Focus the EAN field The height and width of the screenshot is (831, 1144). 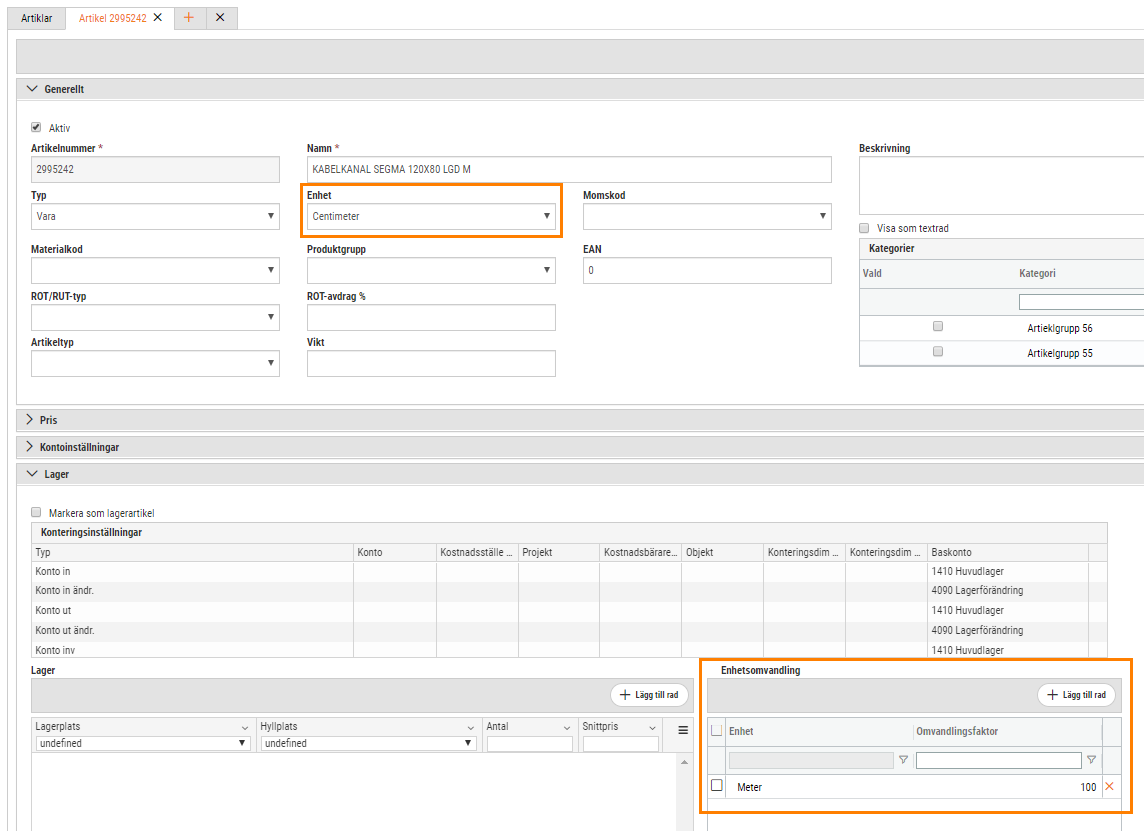coord(707,271)
